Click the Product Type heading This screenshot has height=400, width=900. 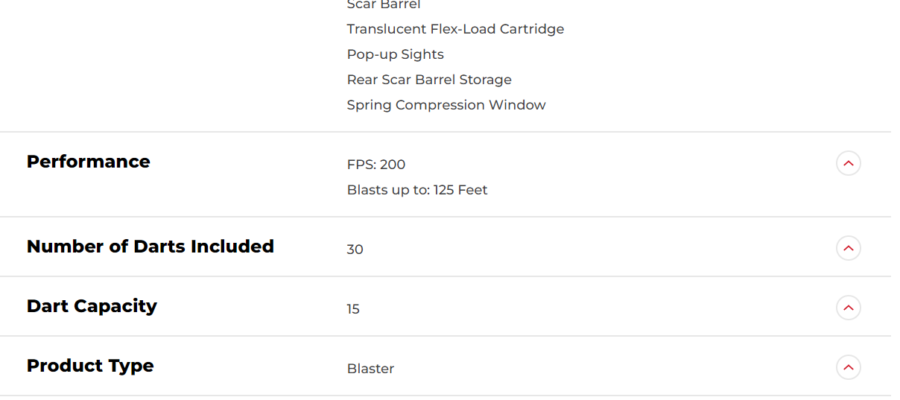[x=90, y=366]
